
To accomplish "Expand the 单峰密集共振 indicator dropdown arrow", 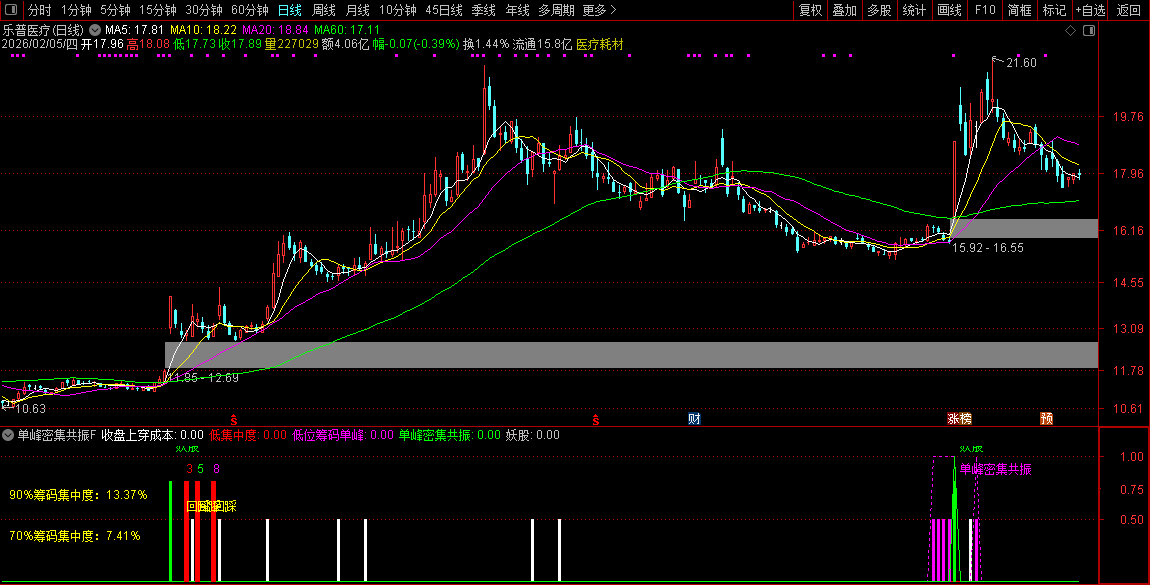I will click(8, 435).
